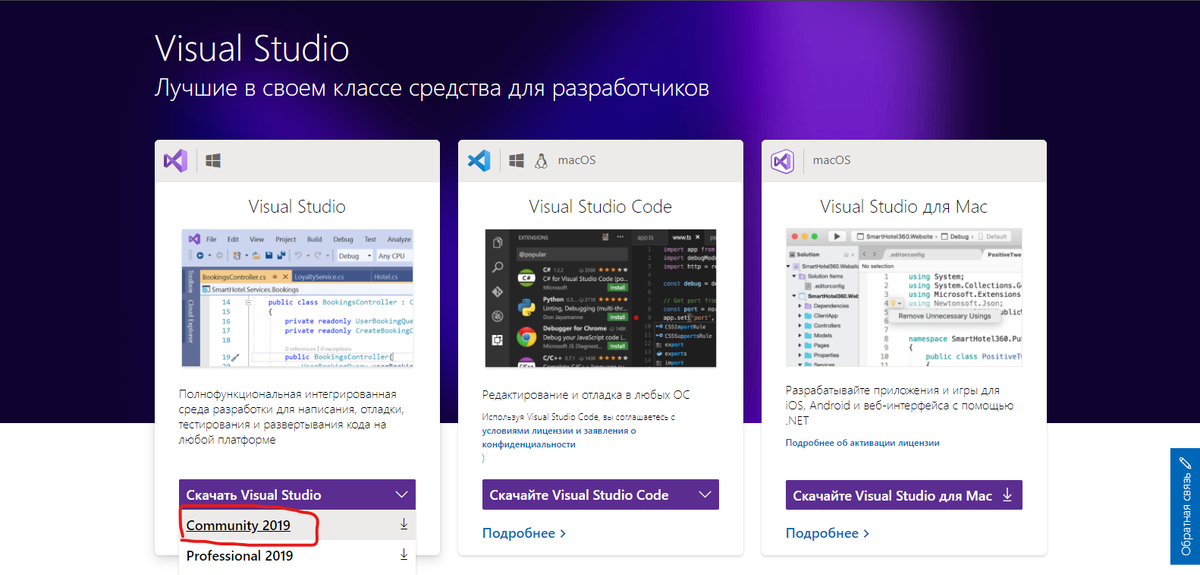Click Windows logo on Visual Studio card
1200x575 pixels.
[213, 160]
